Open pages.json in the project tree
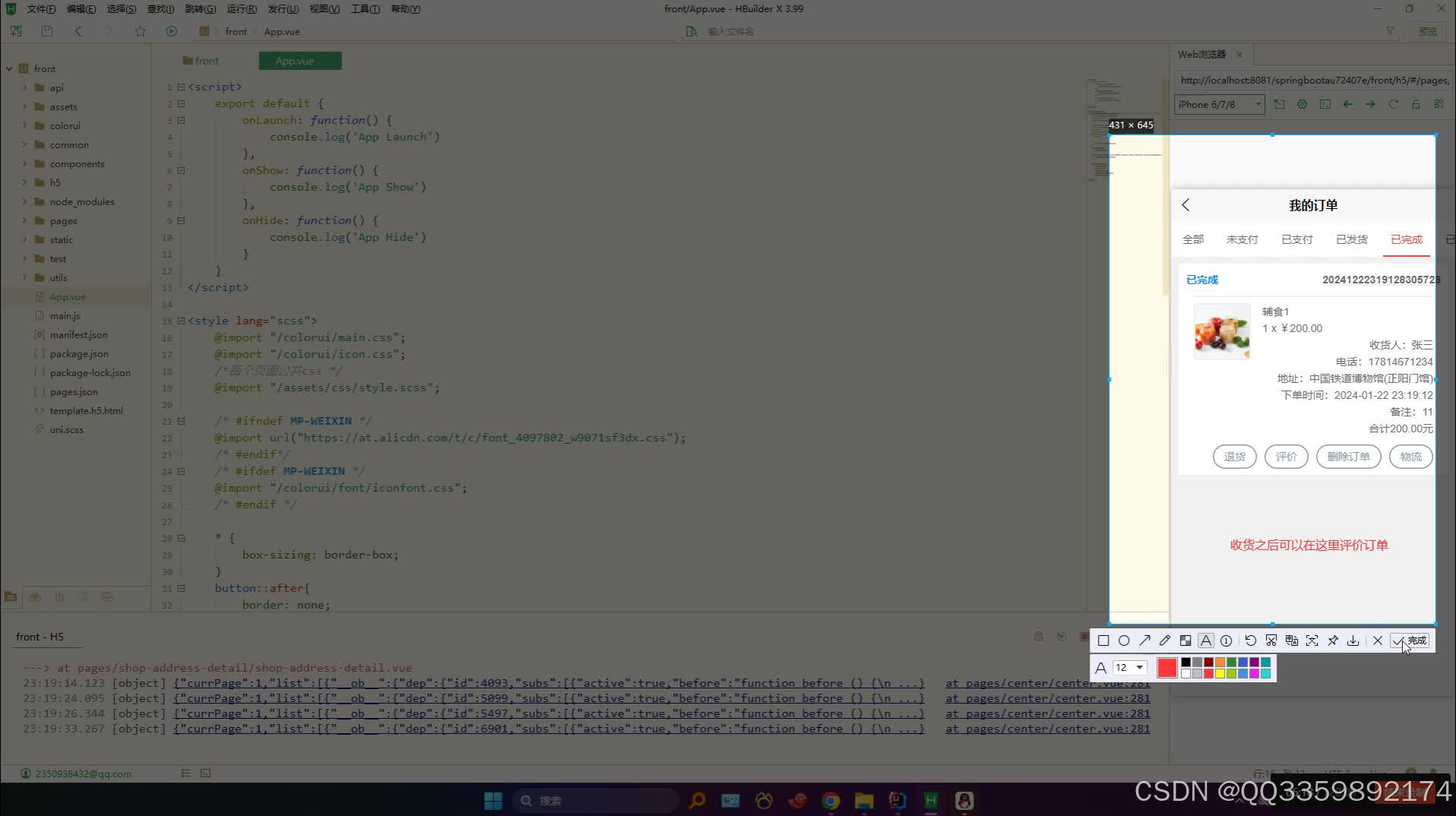The image size is (1456, 816). pyautogui.click(x=74, y=391)
